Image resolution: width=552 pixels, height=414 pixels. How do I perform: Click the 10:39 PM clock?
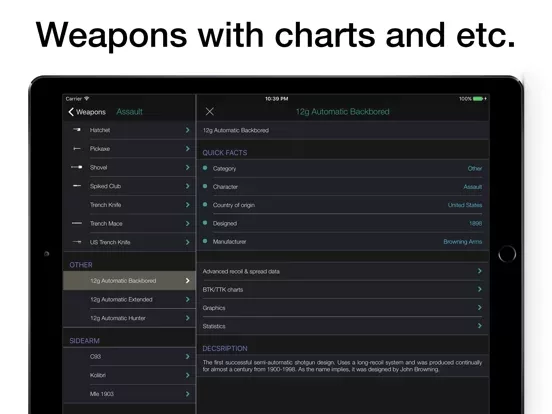click(x=277, y=99)
